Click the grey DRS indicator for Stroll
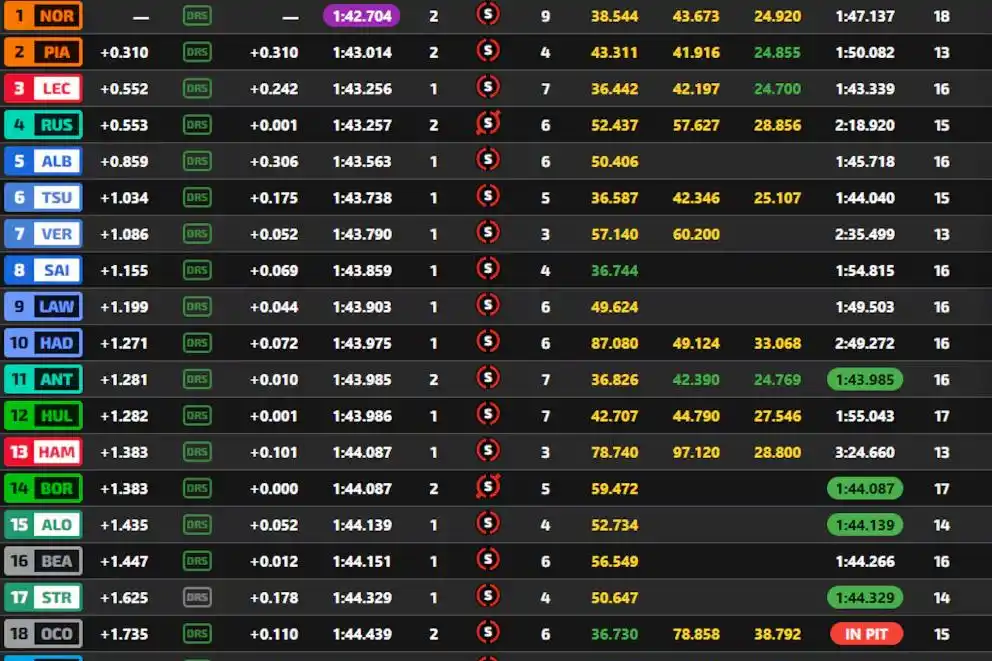The width and height of the screenshot is (992, 661). click(x=197, y=597)
